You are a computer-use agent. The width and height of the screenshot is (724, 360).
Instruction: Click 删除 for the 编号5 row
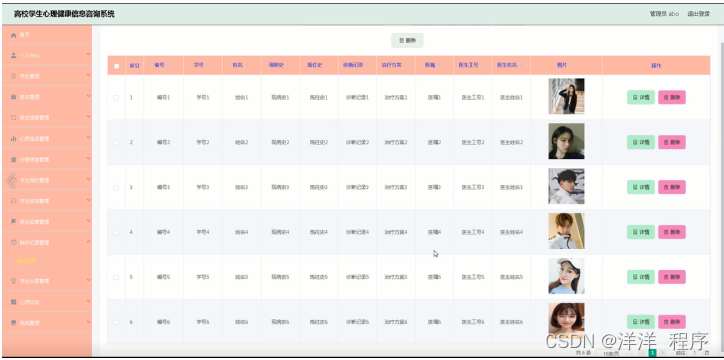(x=672, y=277)
